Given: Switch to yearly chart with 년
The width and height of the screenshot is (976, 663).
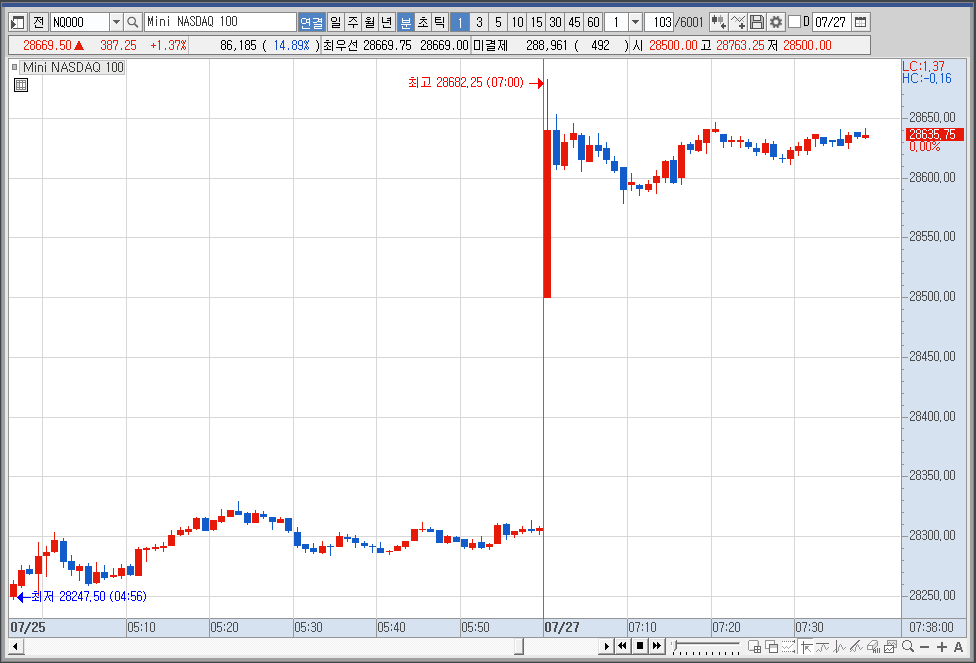Looking at the screenshot, I should click(x=387, y=22).
